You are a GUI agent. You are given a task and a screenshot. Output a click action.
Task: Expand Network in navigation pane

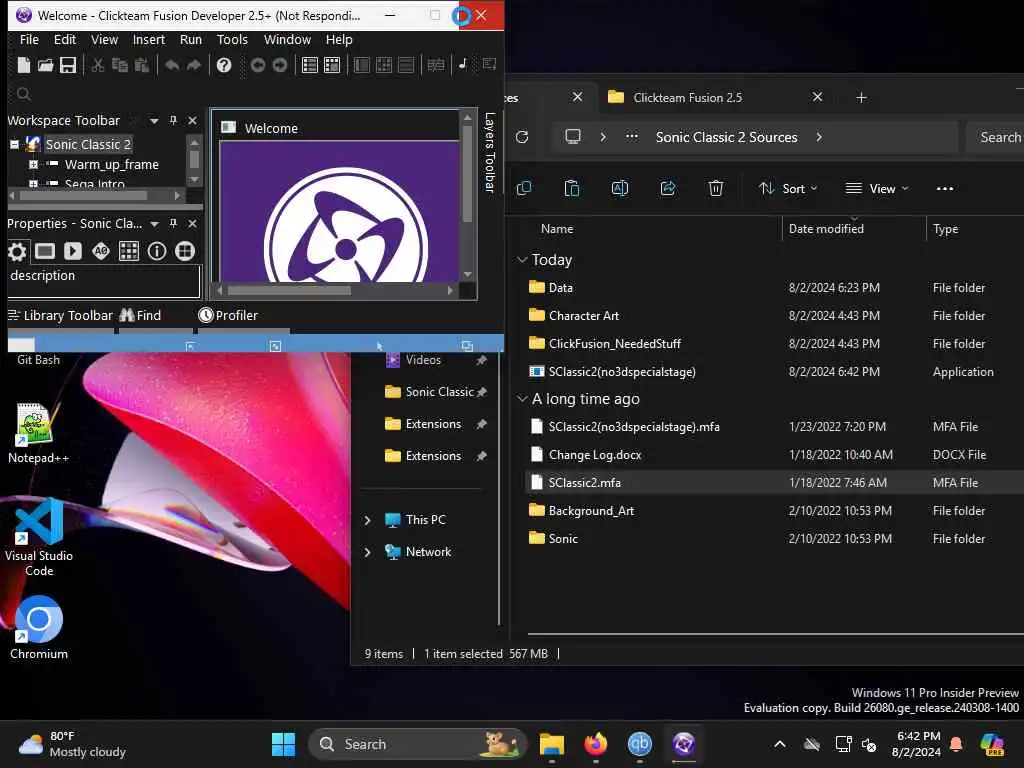(x=368, y=552)
